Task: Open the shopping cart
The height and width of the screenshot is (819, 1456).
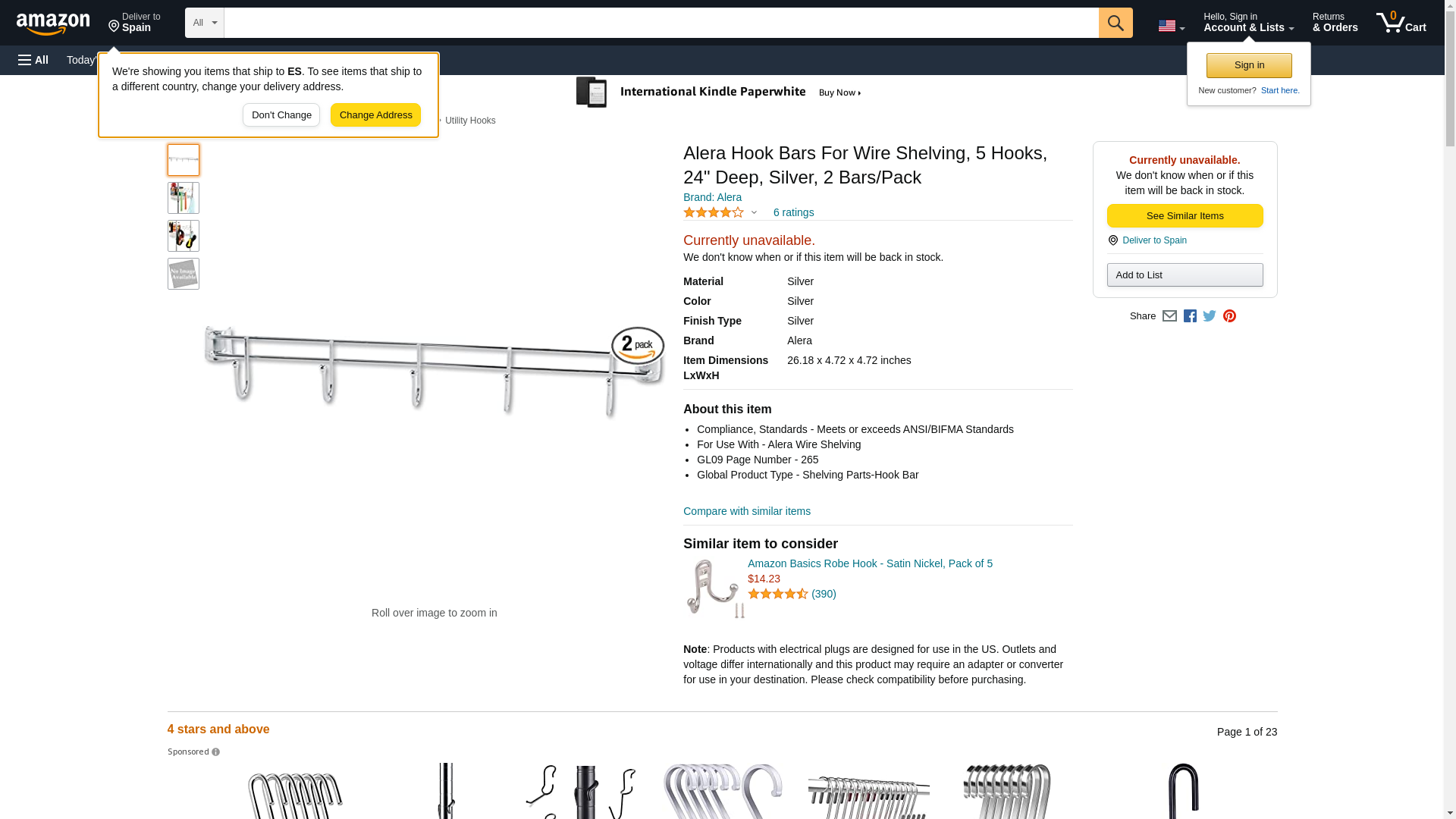Action: 1401,23
